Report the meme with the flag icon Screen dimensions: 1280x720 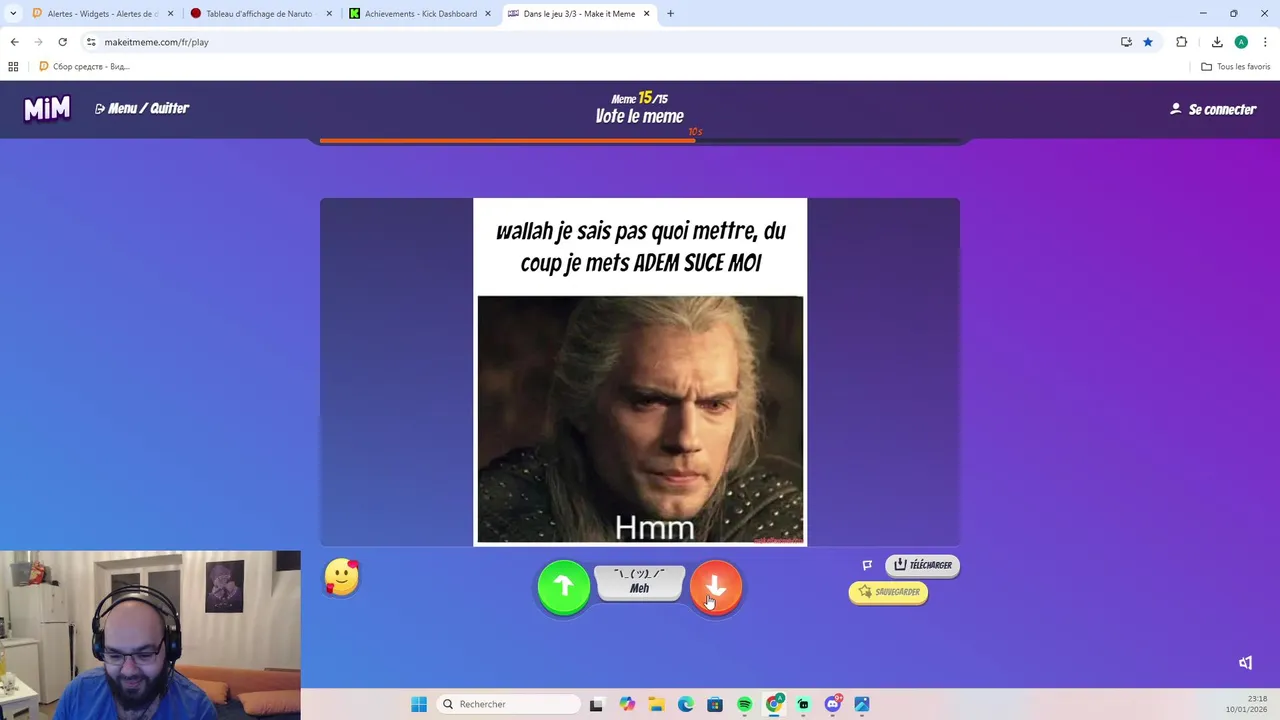(x=867, y=565)
